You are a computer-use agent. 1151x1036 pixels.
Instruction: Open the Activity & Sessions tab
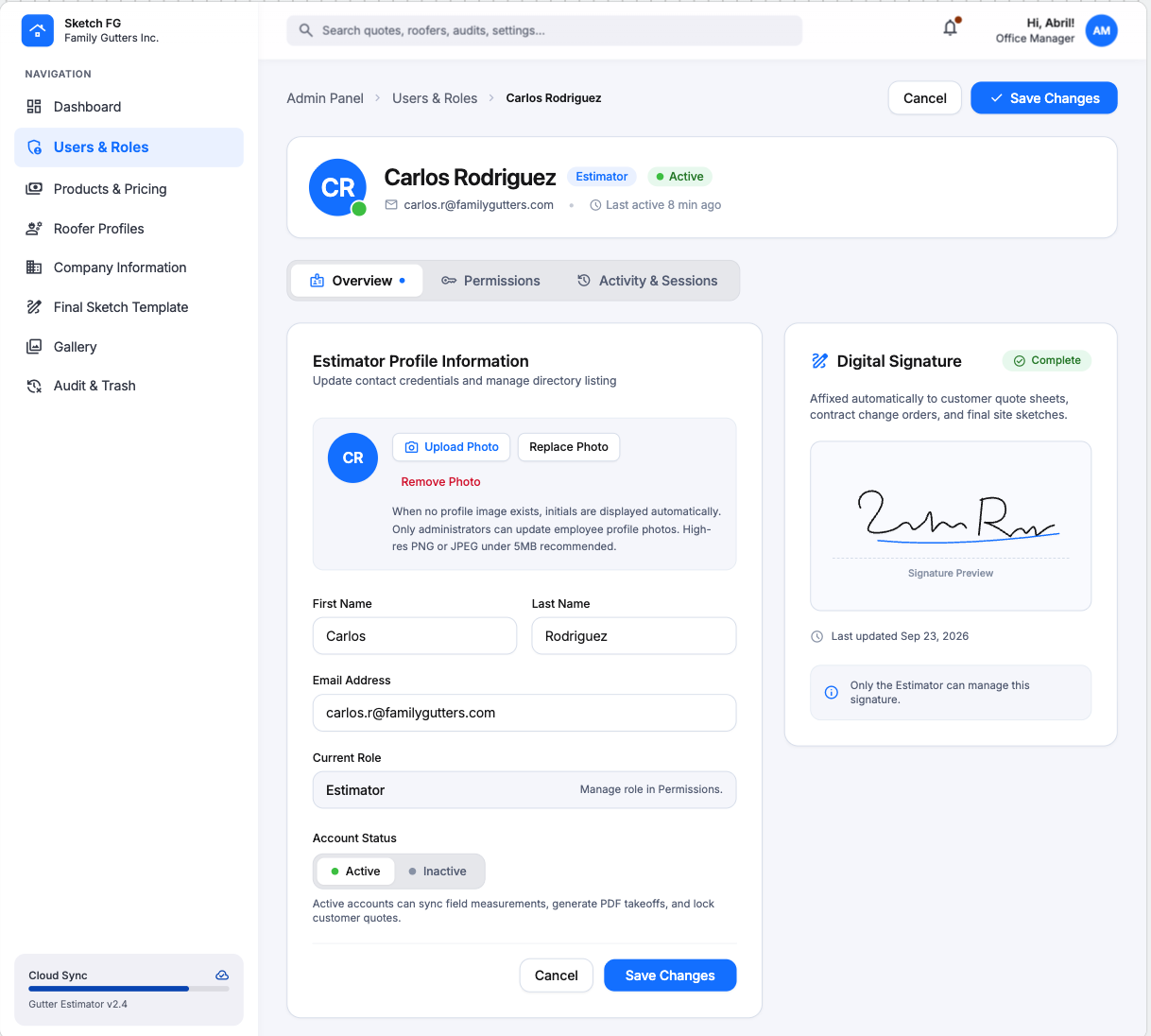[647, 281]
